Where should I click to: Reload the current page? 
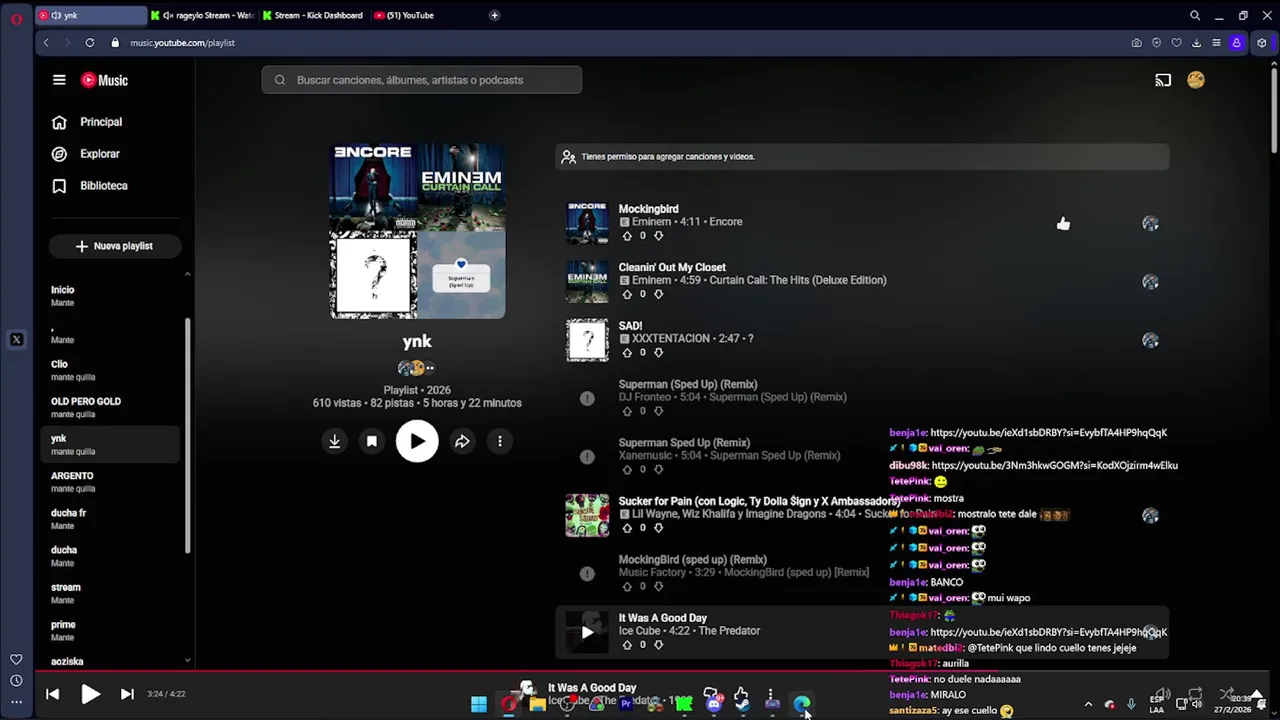coord(90,43)
